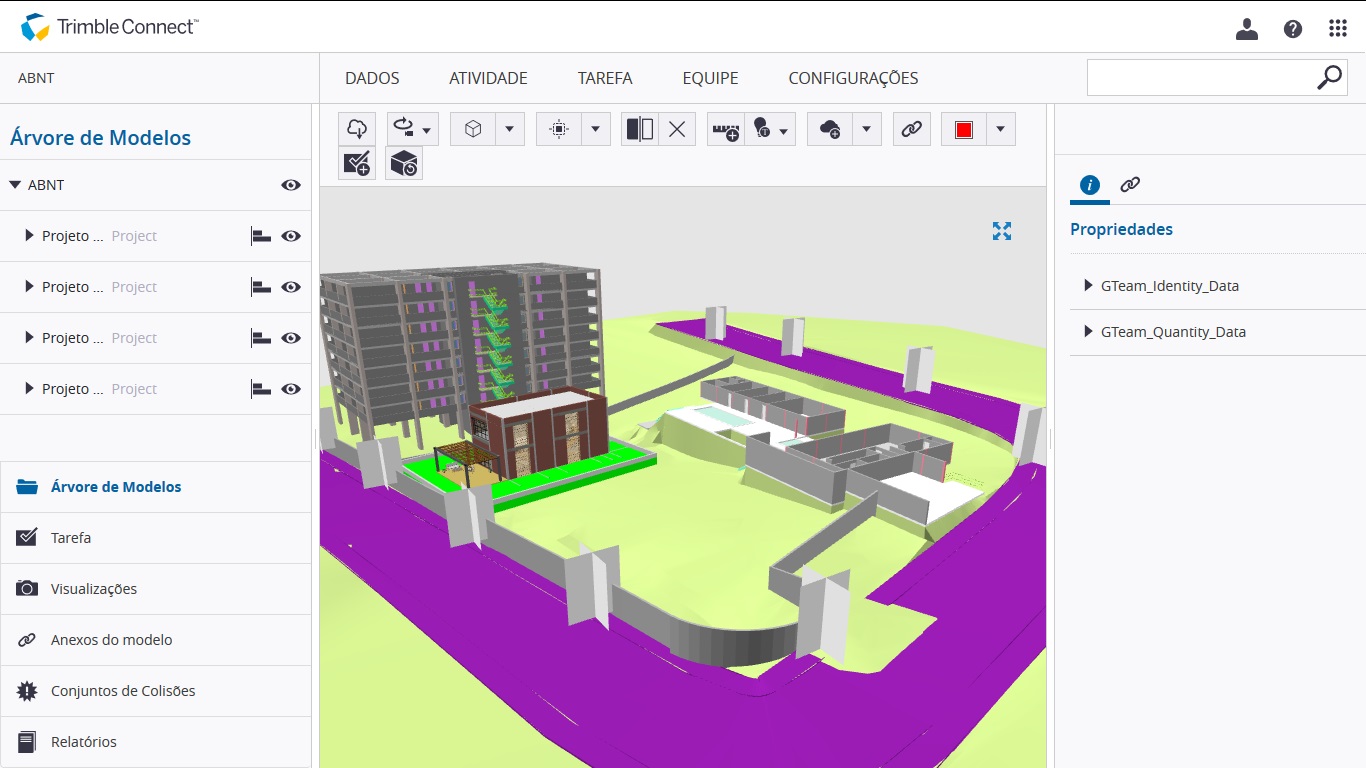Open Visualizações in the side menu
The image size is (1366, 768).
click(156, 589)
